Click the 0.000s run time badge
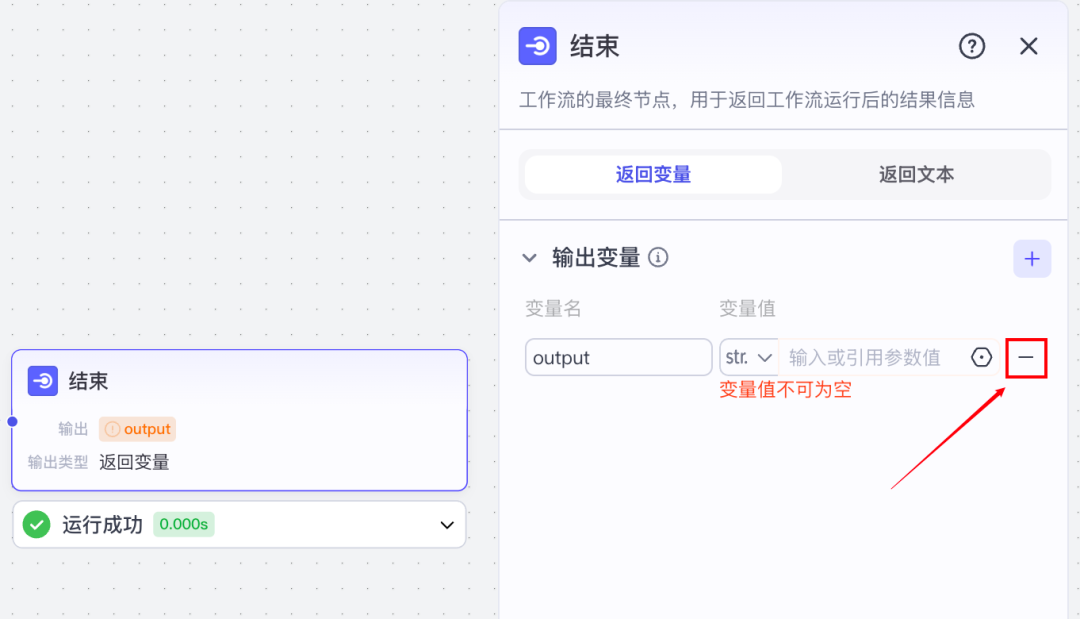 (184, 525)
